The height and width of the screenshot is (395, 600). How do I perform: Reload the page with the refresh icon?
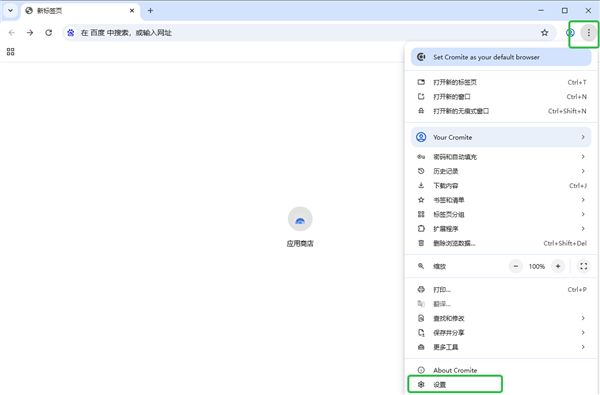click(49, 33)
